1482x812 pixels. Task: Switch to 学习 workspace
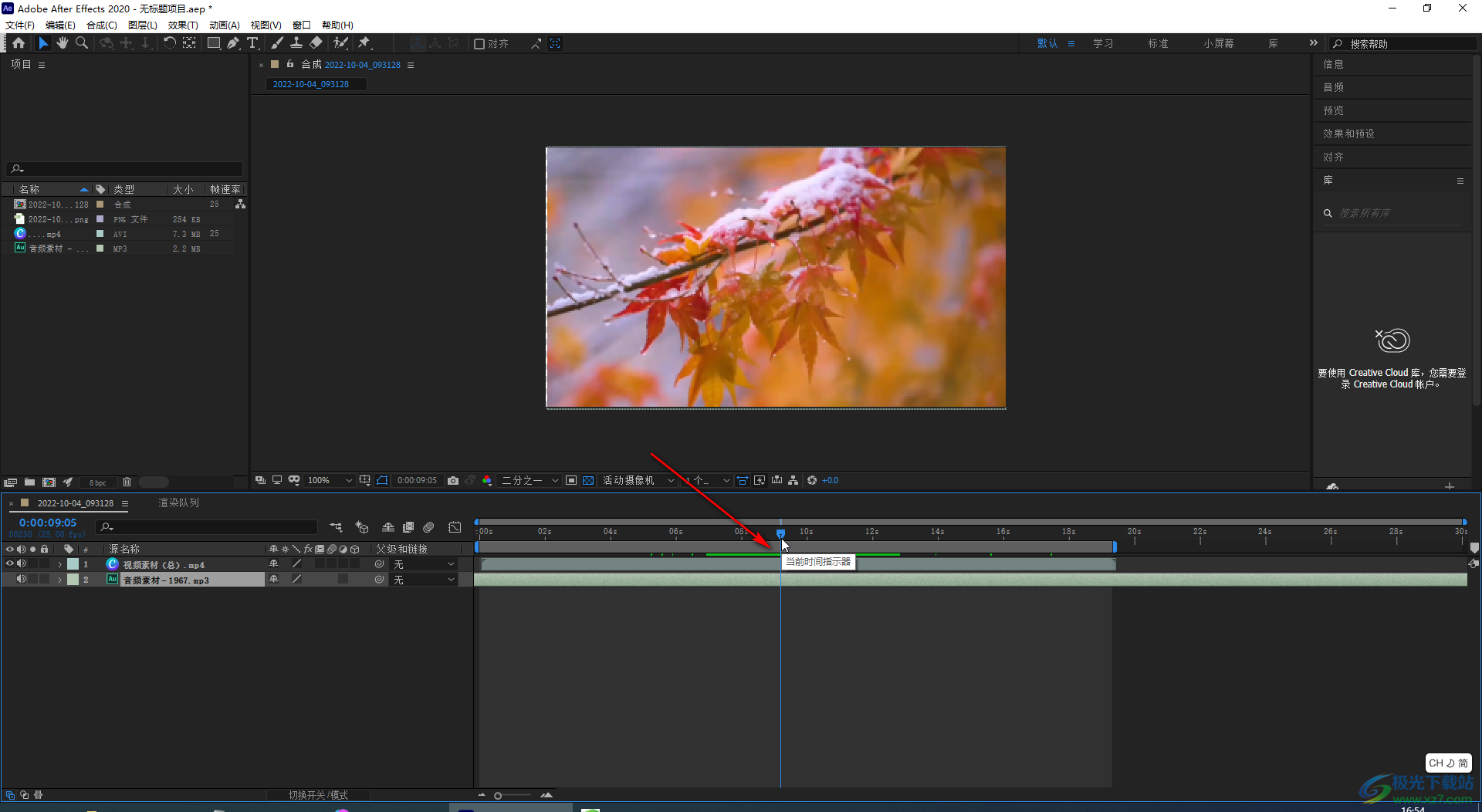point(1103,44)
